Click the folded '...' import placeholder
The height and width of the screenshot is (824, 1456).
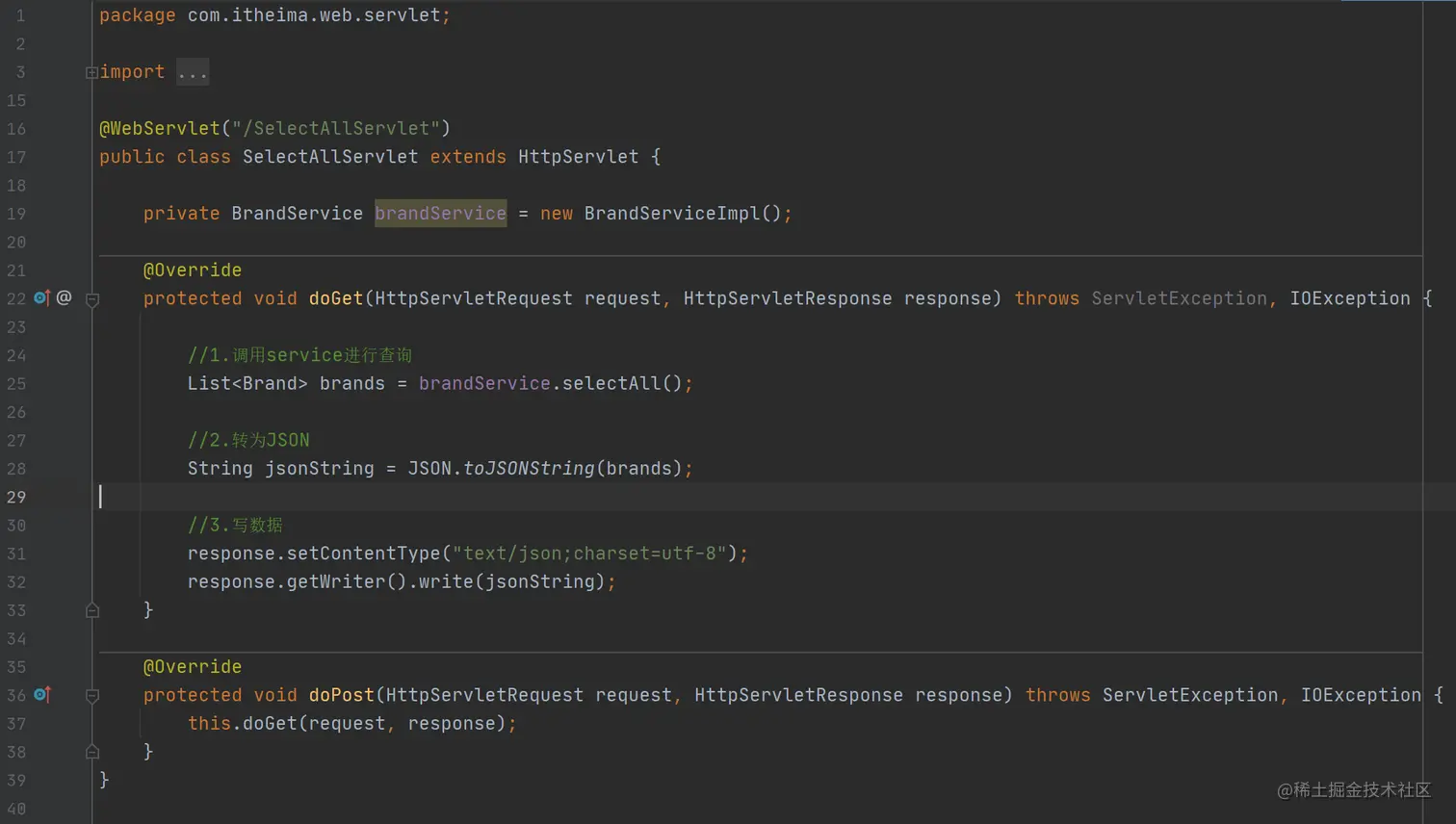[x=193, y=72]
